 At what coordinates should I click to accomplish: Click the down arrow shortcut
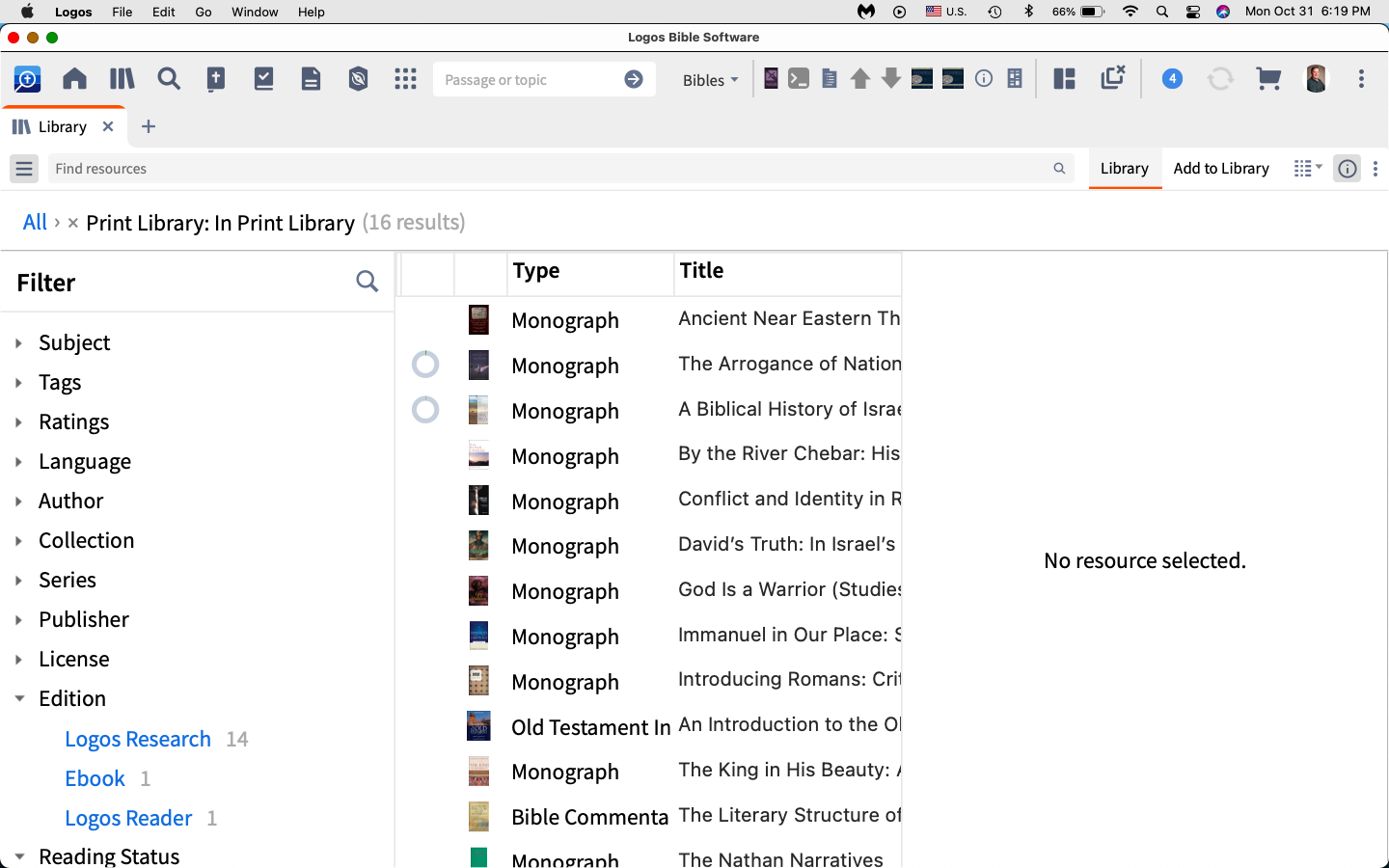891,79
